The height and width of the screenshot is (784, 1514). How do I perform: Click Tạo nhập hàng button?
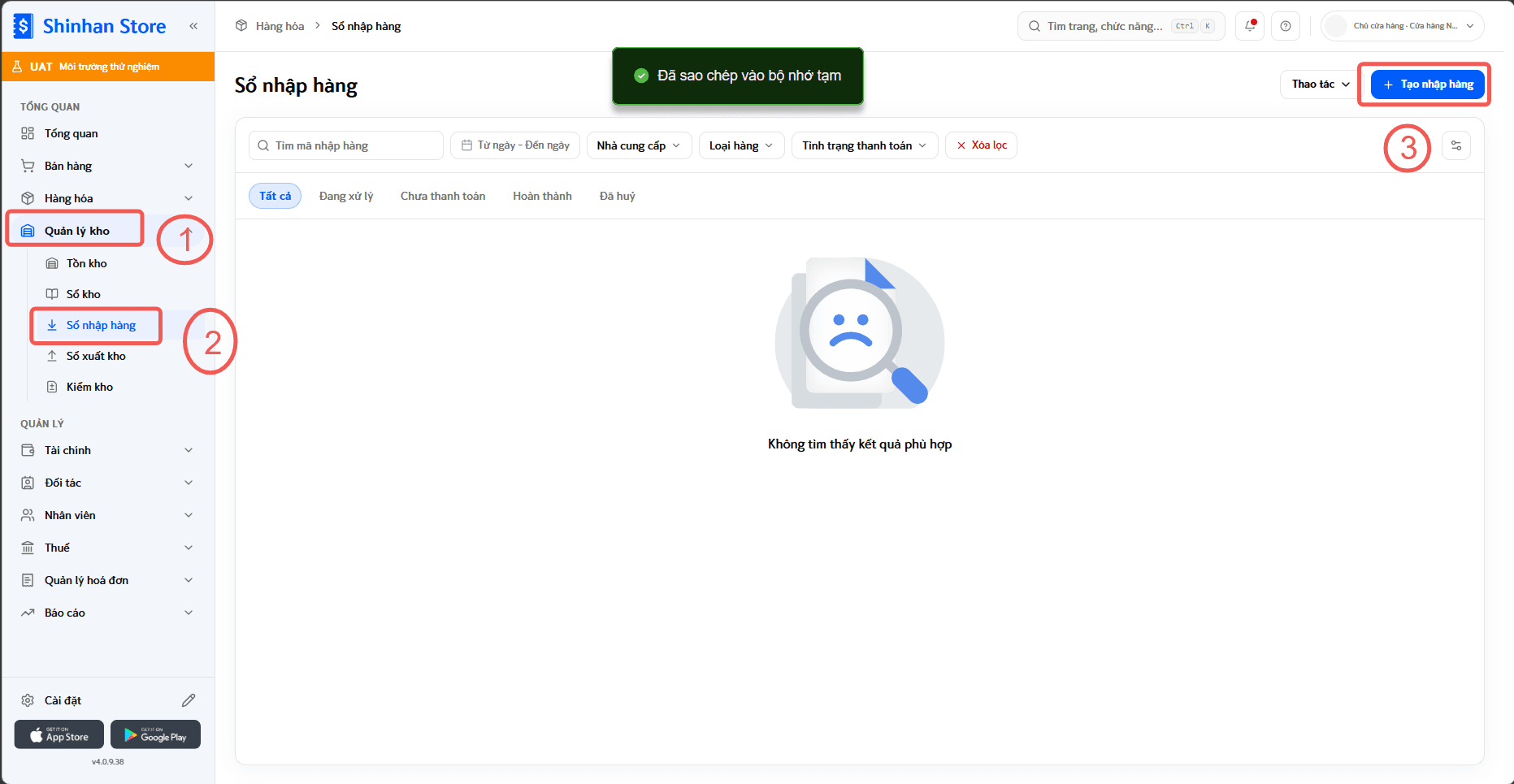(x=1428, y=84)
